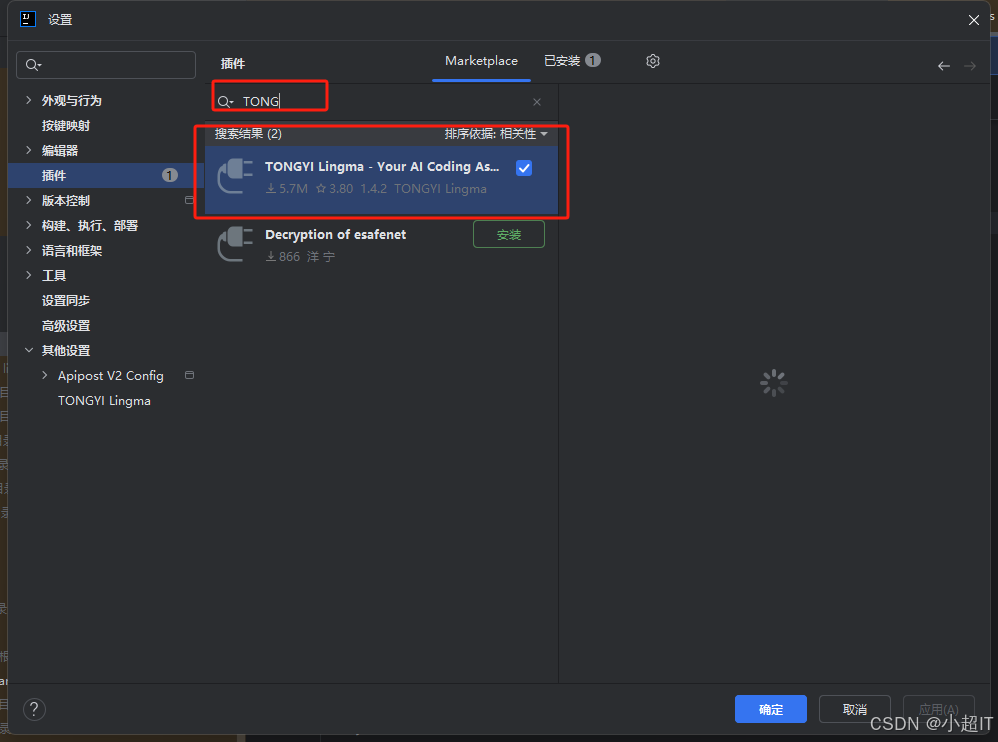Click the 866 downloads count
Viewport: 998px width, 742px height.
pos(283,256)
